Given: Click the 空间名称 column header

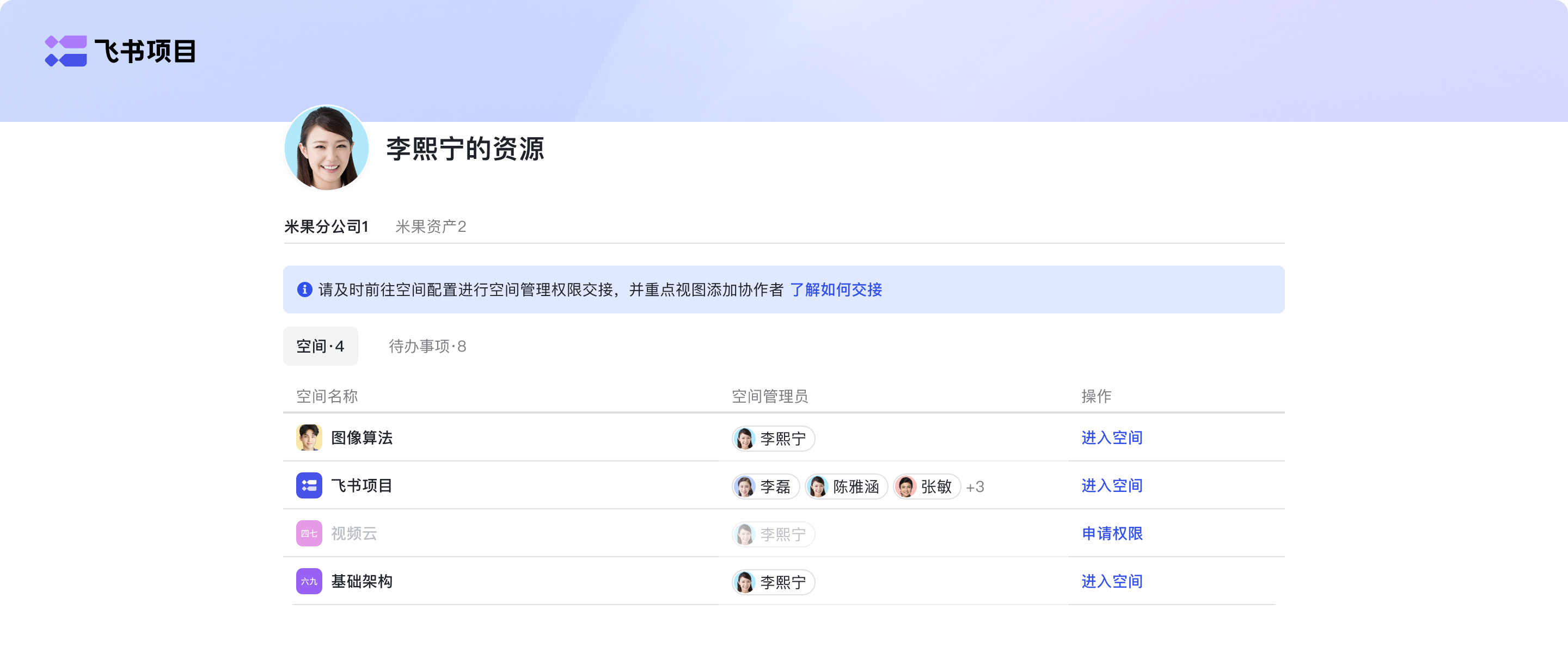Looking at the screenshot, I should 327,396.
